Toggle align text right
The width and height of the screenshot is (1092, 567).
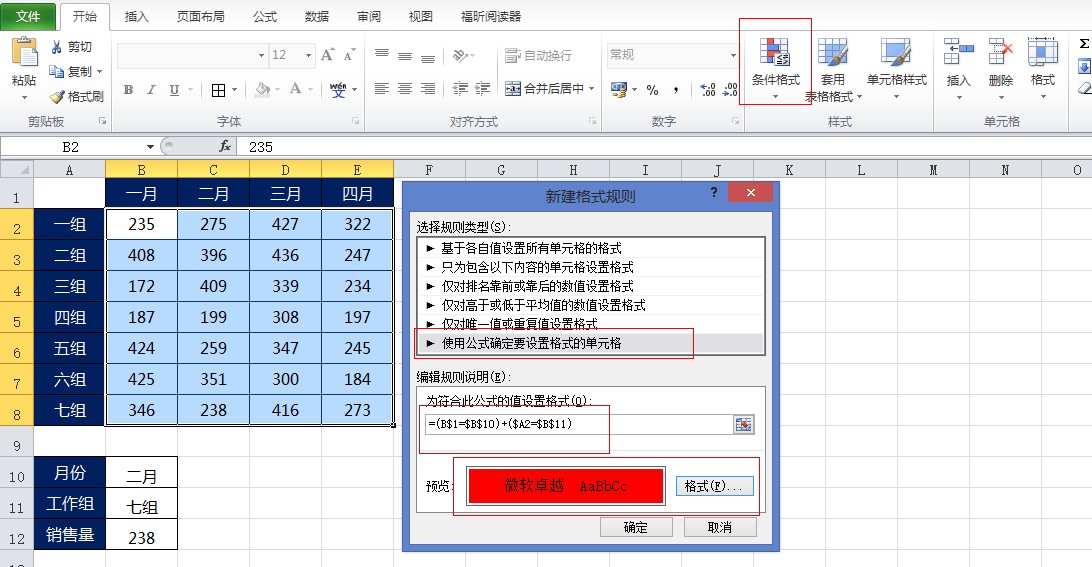pyautogui.click(x=428, y=88)
